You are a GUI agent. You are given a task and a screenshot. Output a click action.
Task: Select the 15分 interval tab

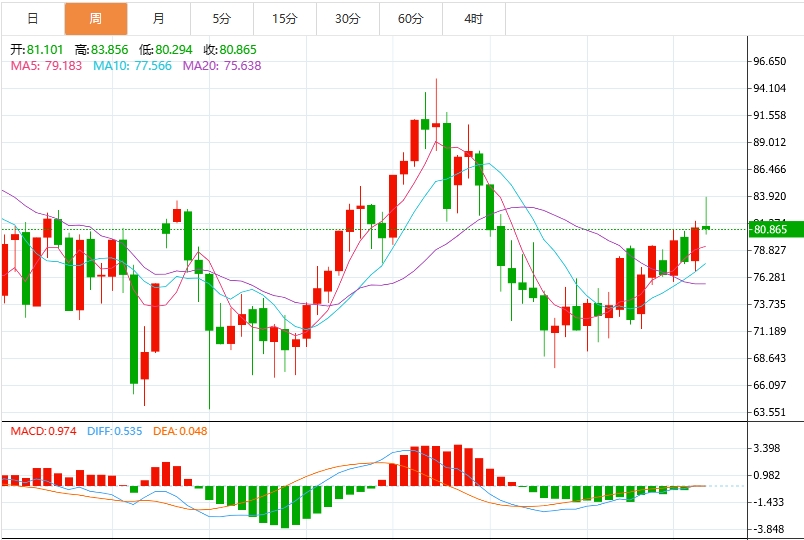[x=285, y=19]
